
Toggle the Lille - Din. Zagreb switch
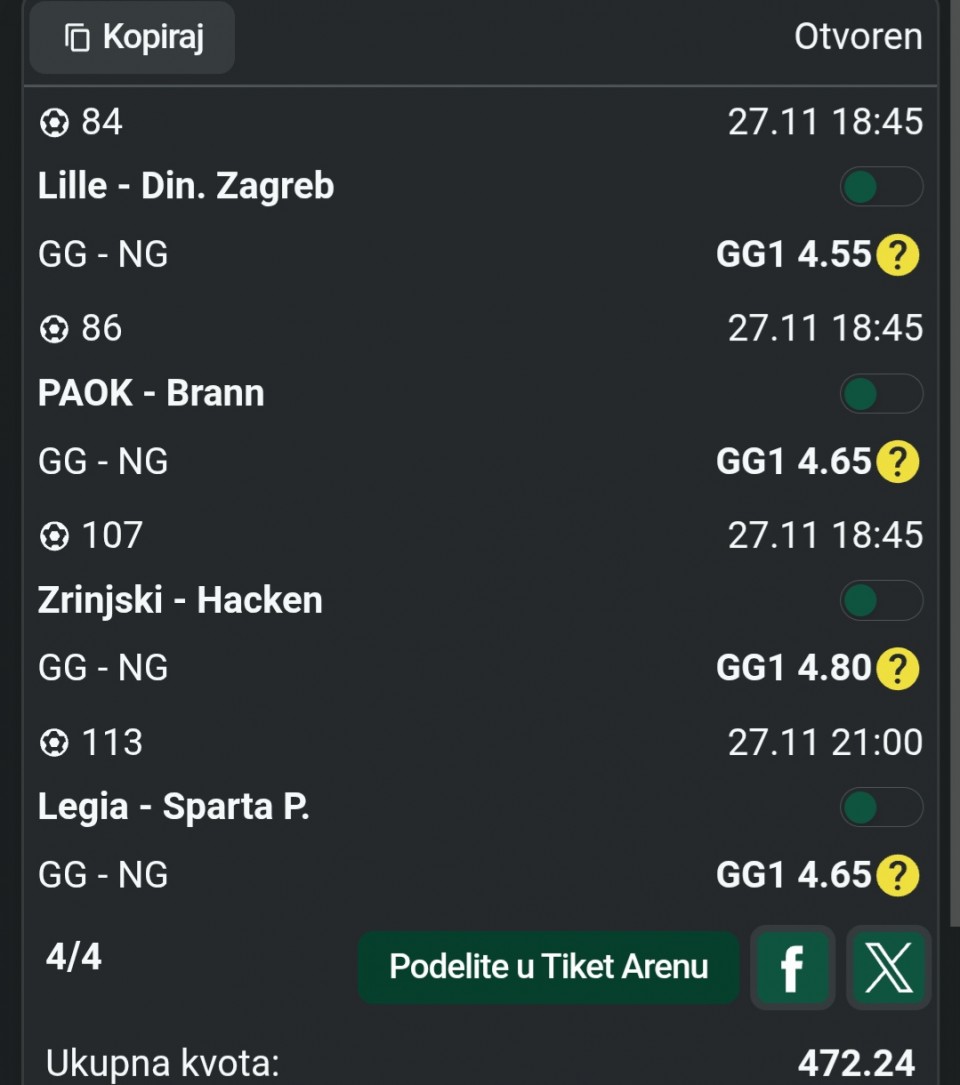[x=880, y=187]
